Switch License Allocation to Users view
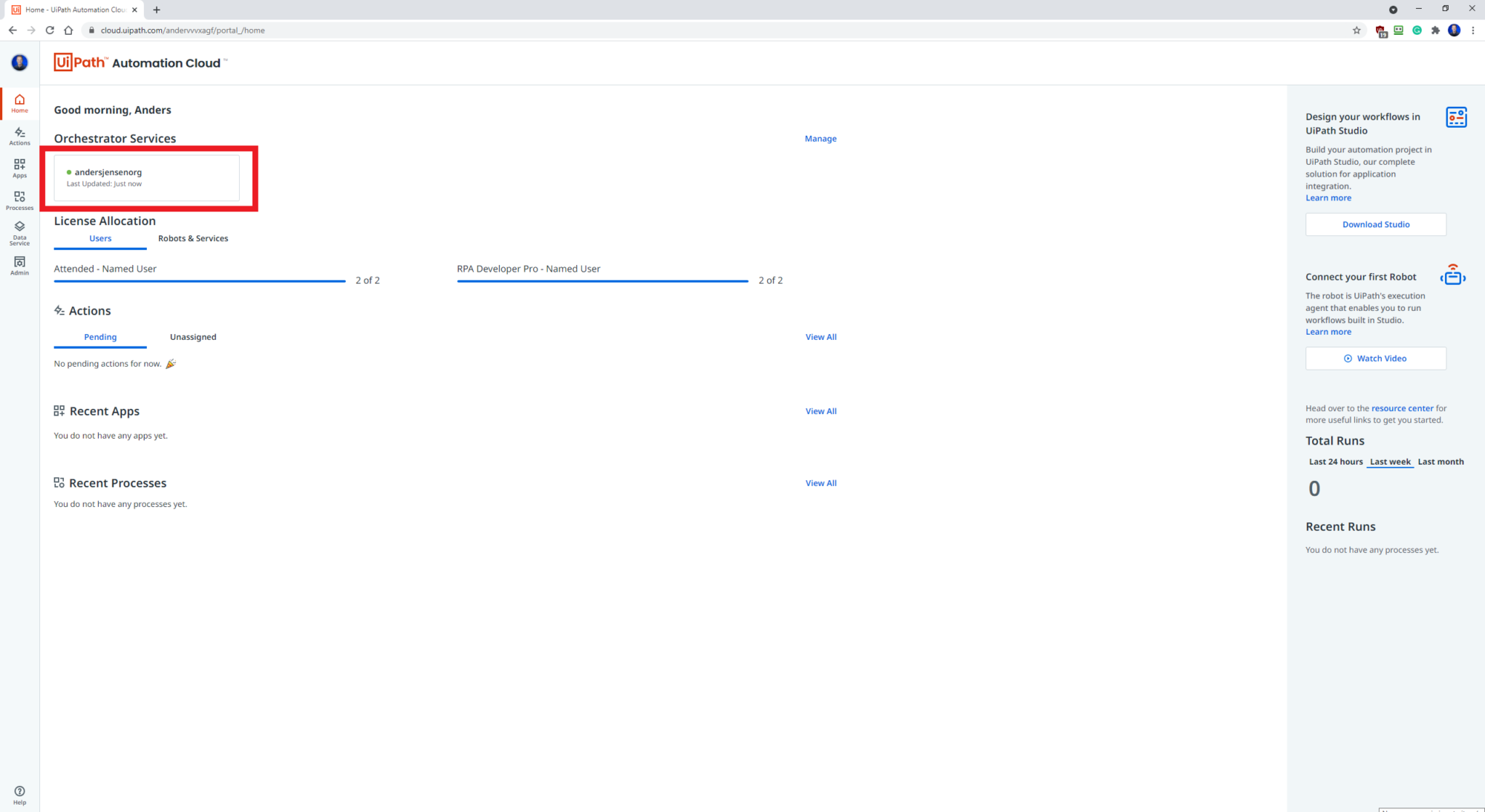This screenshot has height=812, width=1485. pos(99,238)
